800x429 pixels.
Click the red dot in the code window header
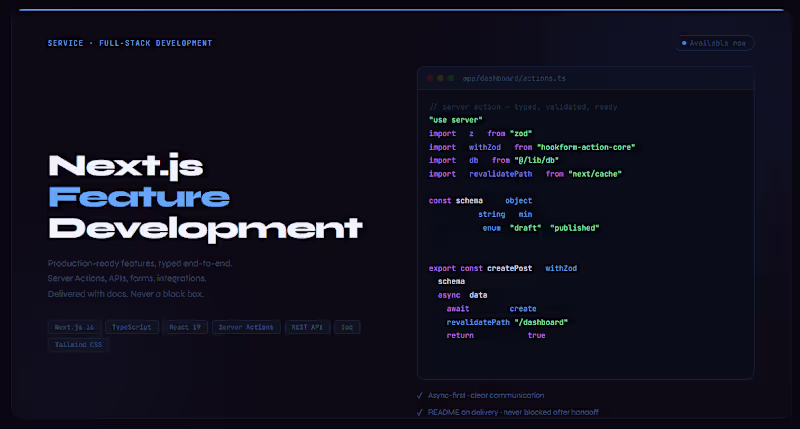coord(430,78)
